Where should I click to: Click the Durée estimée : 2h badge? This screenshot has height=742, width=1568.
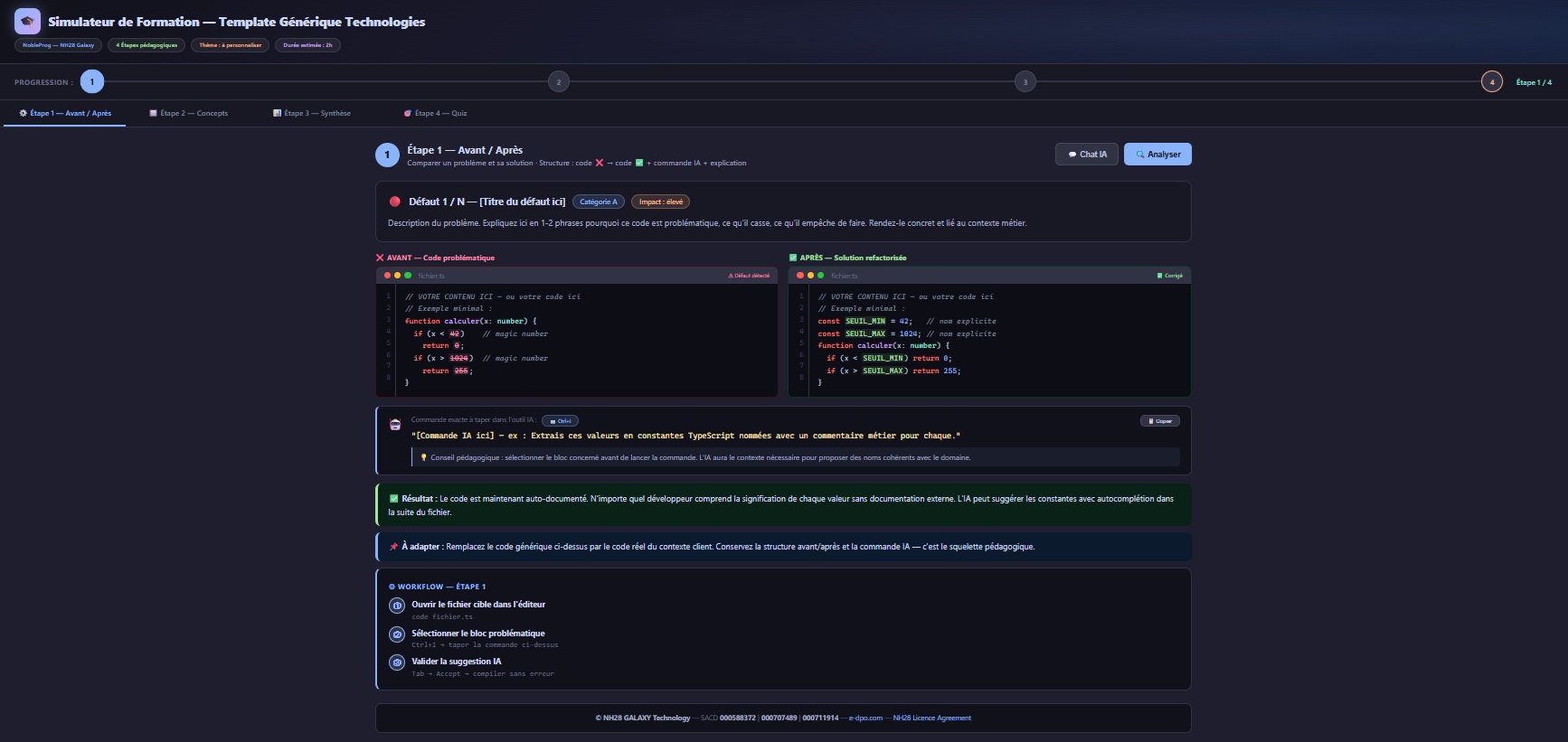pyautogui.click(x=307, y=45)
